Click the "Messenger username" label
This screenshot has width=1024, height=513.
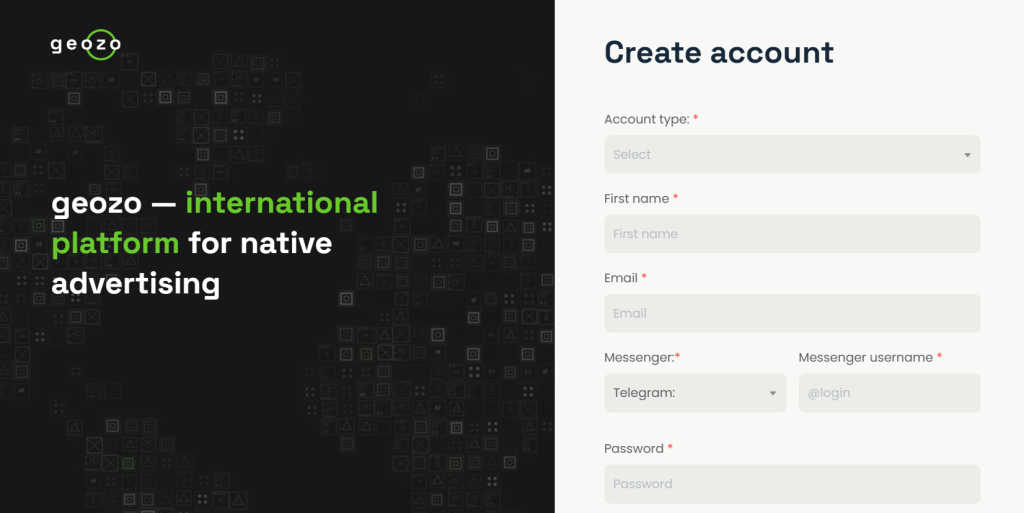865,358
